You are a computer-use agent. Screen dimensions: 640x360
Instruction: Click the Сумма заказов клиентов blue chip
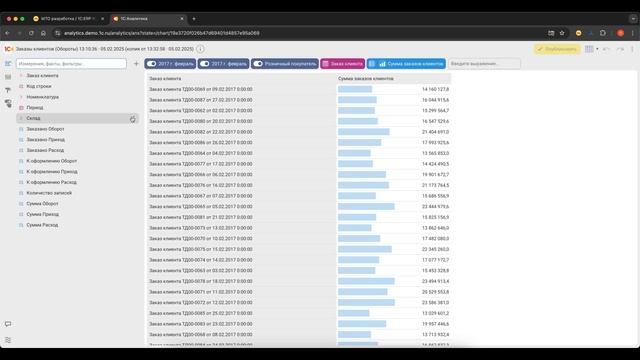point(406,64)
